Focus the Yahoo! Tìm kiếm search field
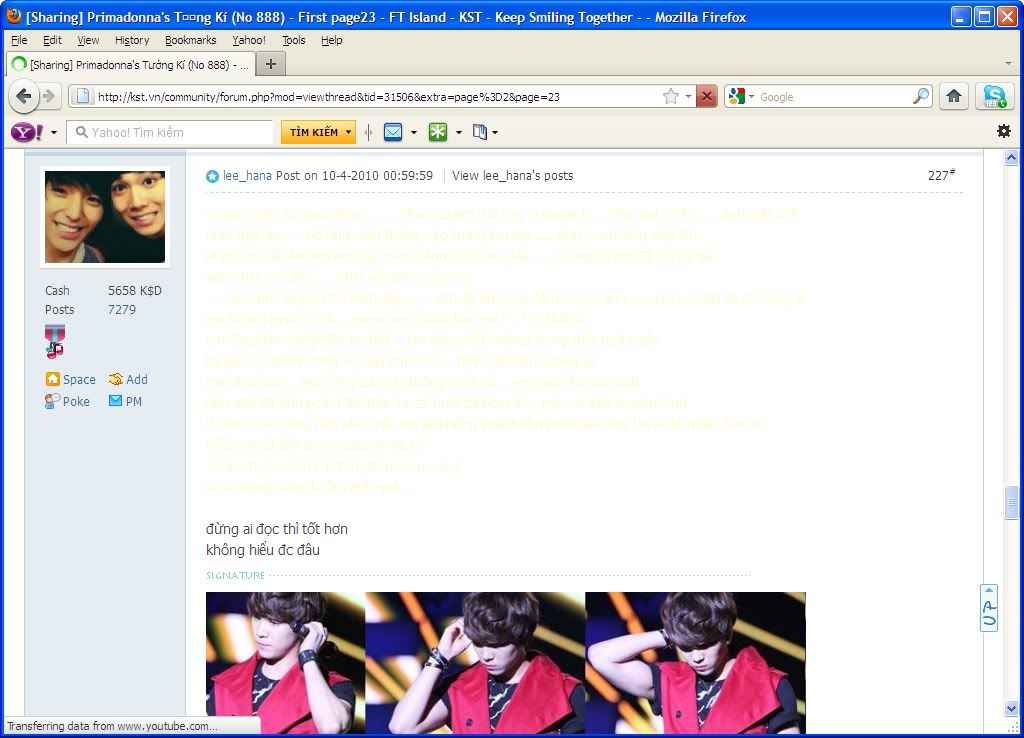Image resolution: width=1024 pixels, height=738 pixels. [171, 133]
